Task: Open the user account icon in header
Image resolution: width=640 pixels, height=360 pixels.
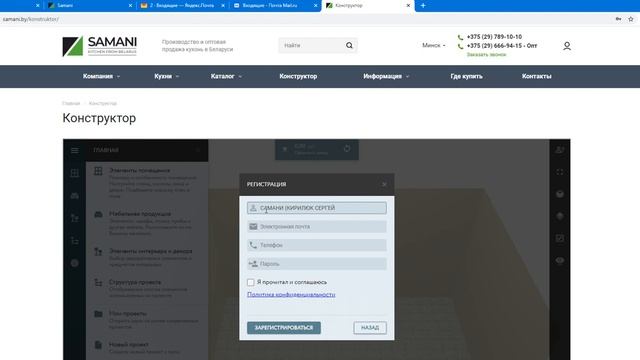Action: click(x=567, y=46)
